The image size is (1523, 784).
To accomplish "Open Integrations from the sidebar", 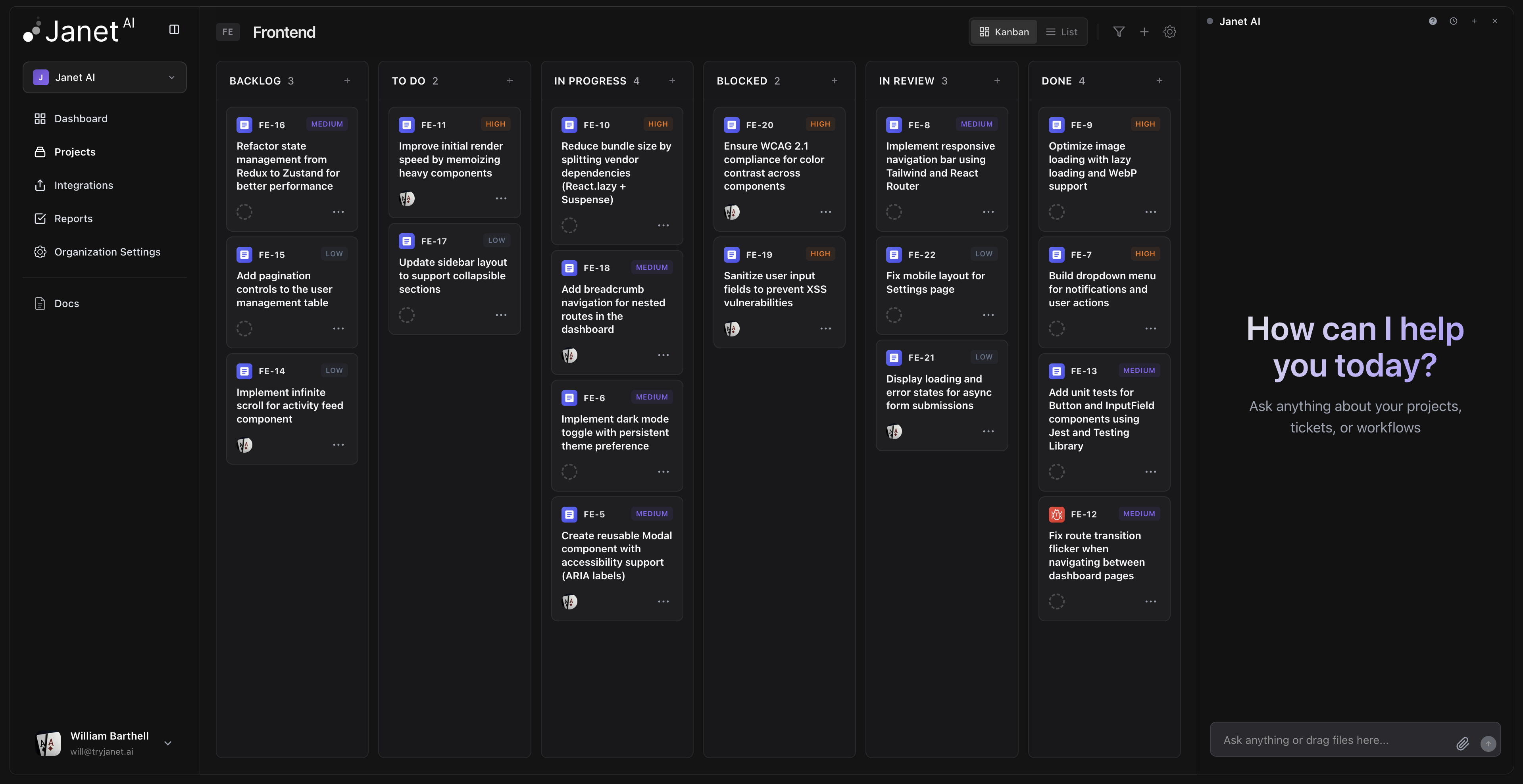I will pyautogui.click(x=83, y=184).
